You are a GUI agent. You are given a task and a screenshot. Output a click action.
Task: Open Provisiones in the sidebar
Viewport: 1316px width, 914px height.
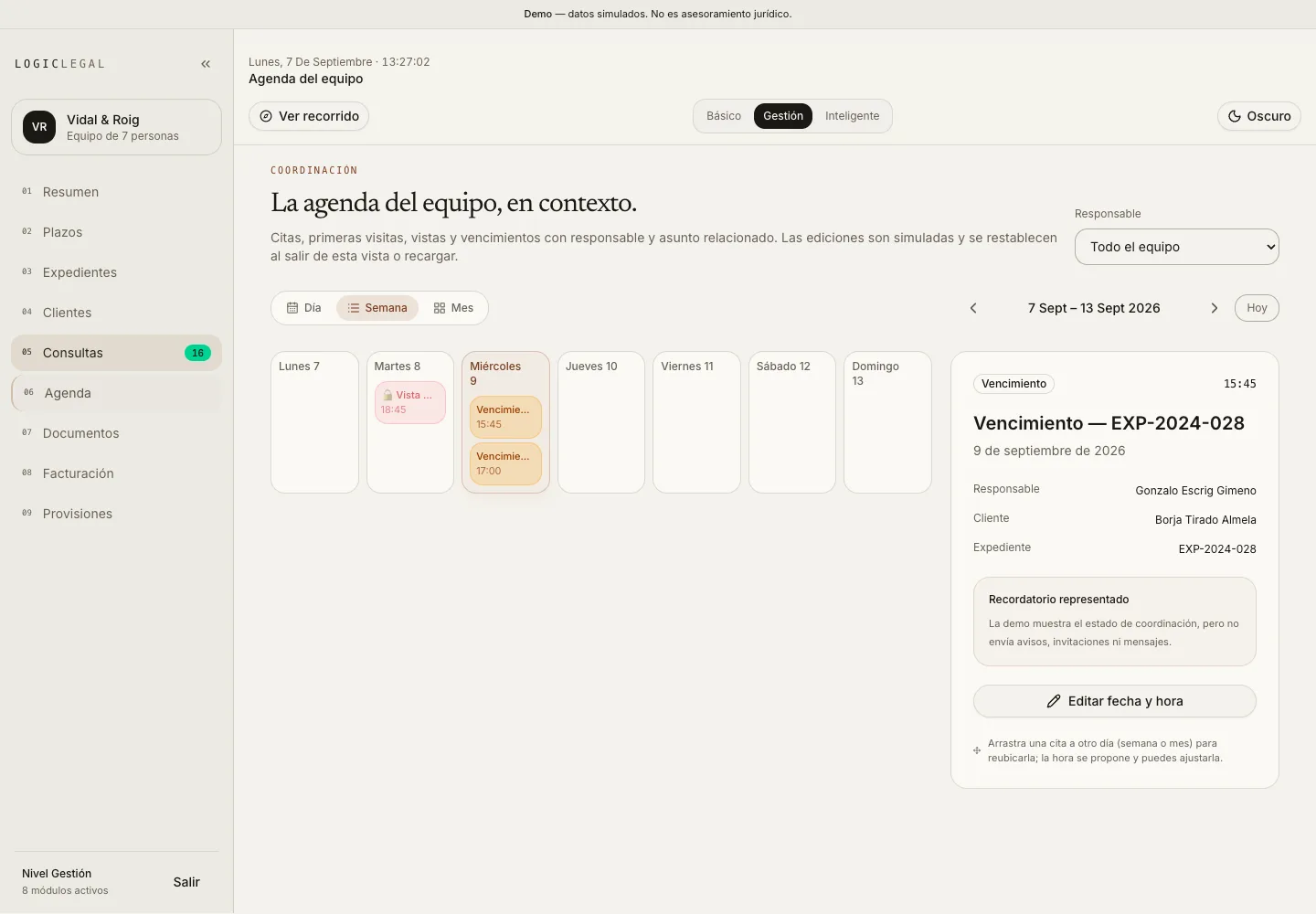point(116,514)
